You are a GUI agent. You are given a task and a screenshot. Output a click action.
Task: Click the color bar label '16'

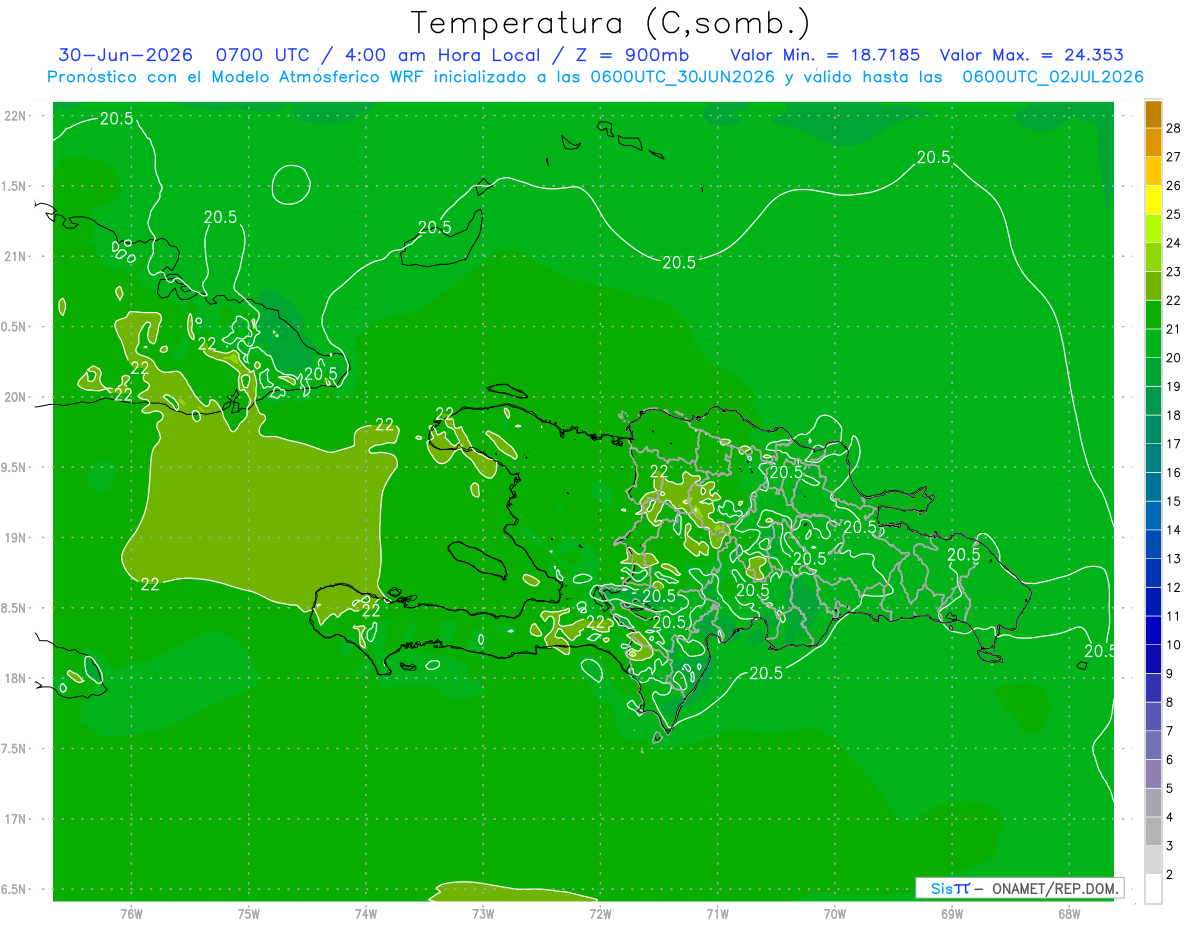click(1174, 472)
